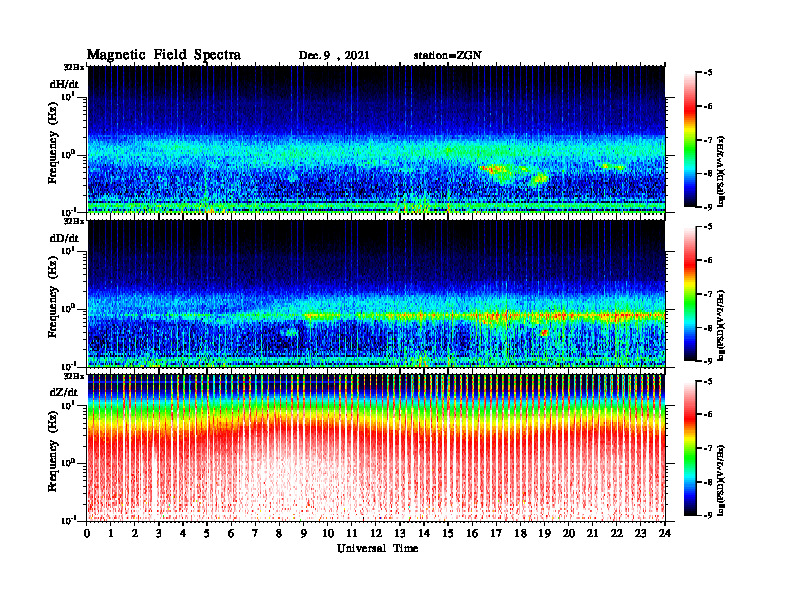
Task: Open the dH/dt spectrogram plot
Action: coord(376,139)
